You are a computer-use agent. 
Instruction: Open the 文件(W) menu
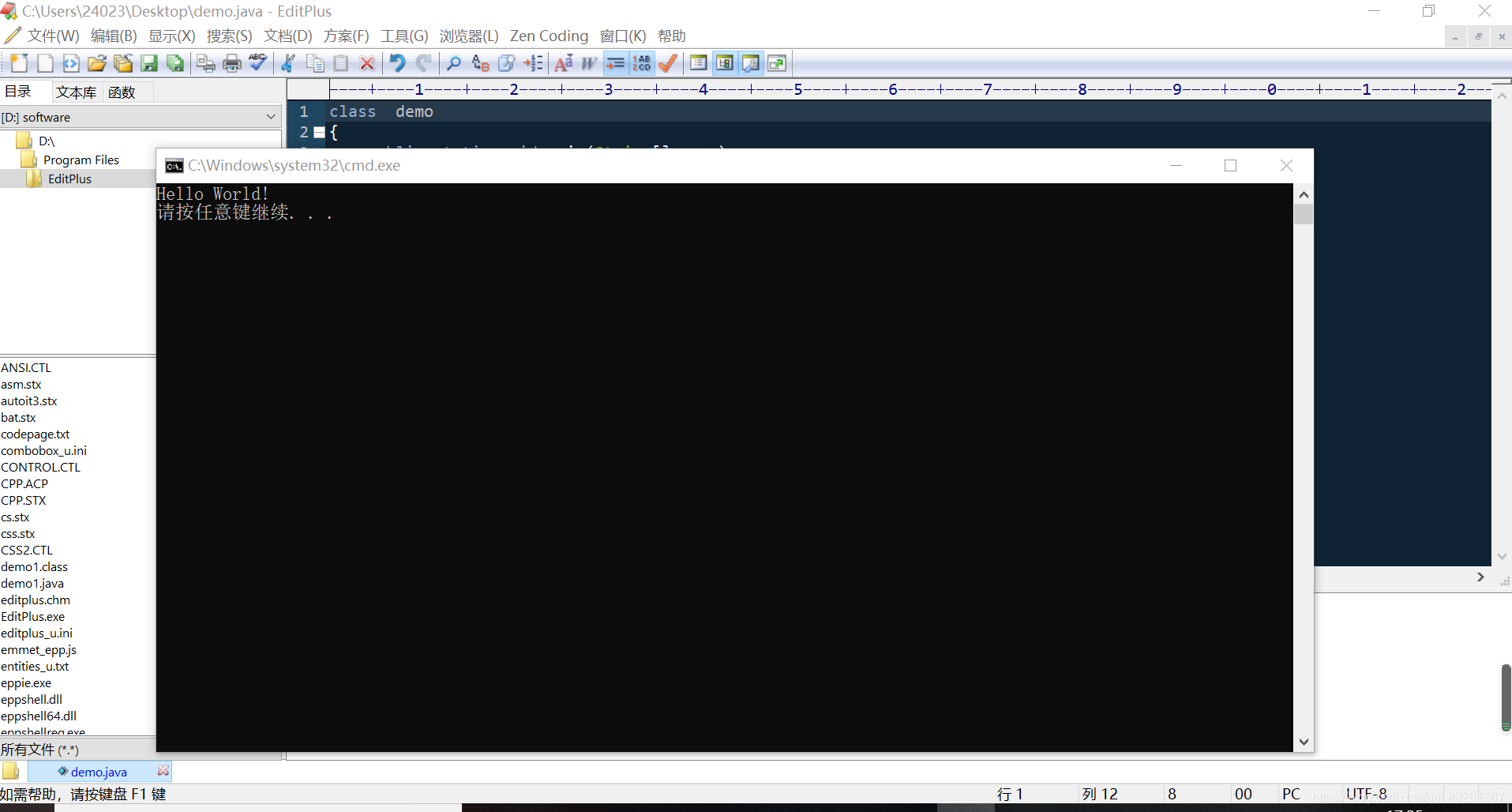point(54,36)
